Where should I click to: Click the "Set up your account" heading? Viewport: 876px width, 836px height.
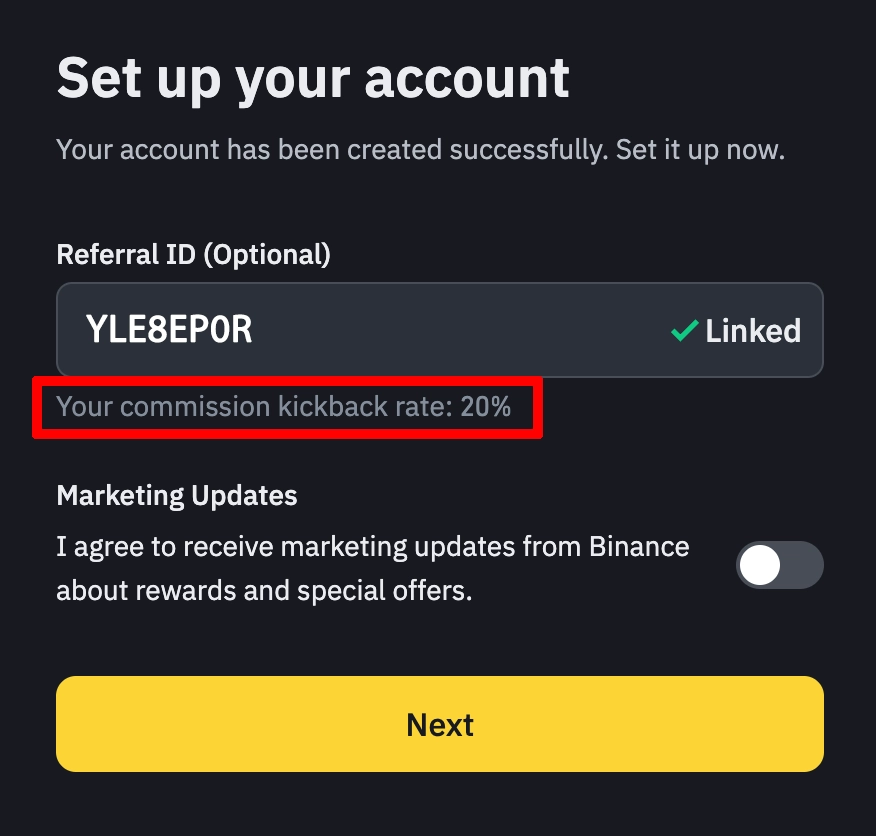[x=313, y=77]
